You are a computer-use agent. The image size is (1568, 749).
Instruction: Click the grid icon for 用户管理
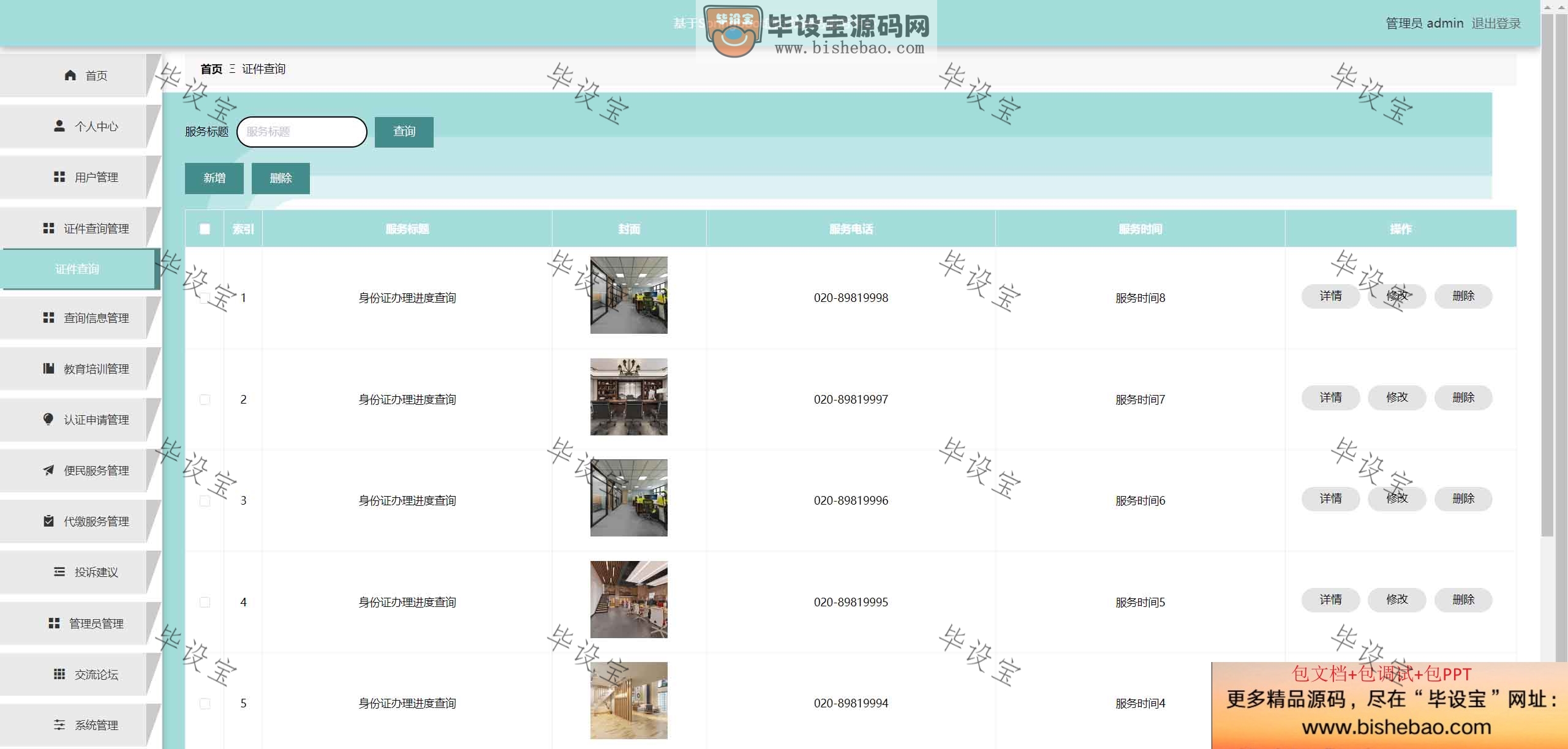click(x=59, y=177)
